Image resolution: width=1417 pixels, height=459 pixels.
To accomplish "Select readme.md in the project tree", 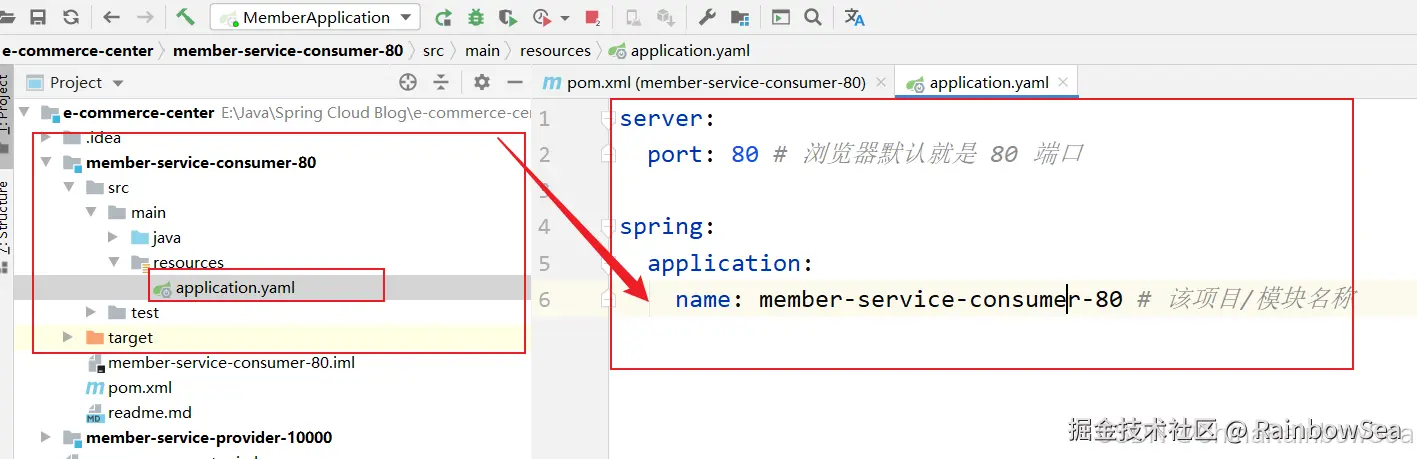I will 150,412.
